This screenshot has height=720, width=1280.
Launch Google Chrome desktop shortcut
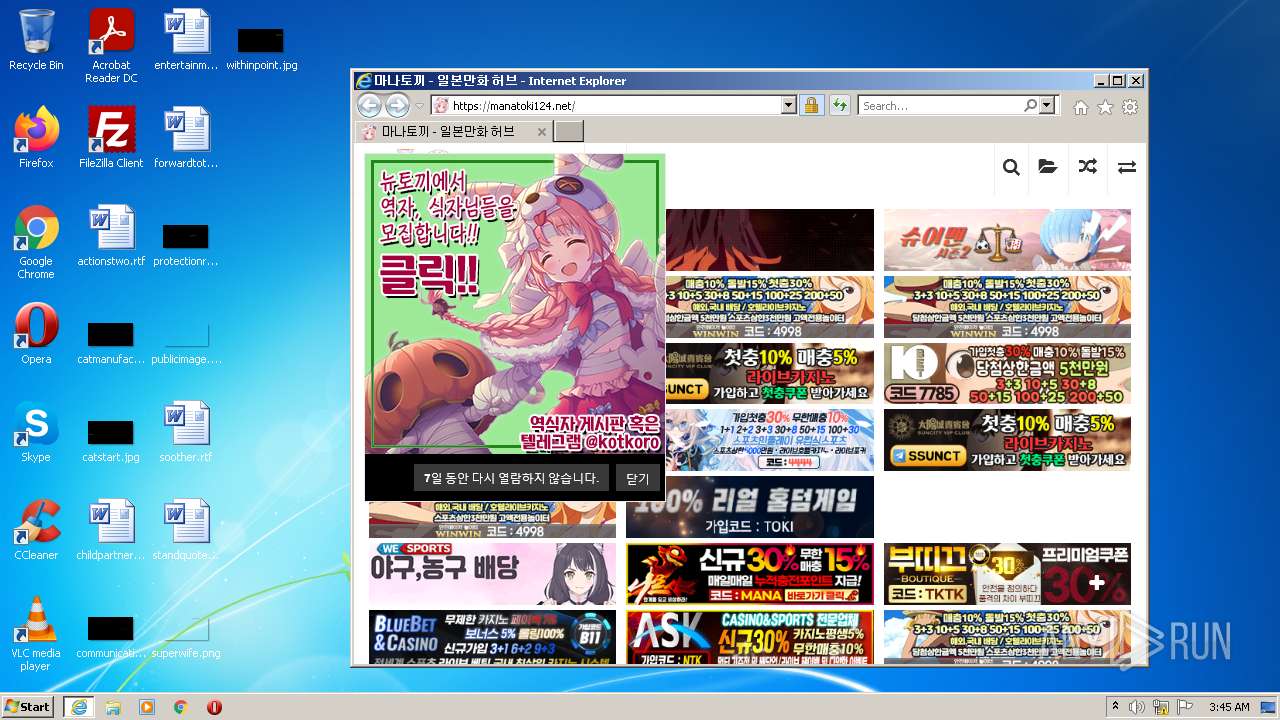point(36,242)
